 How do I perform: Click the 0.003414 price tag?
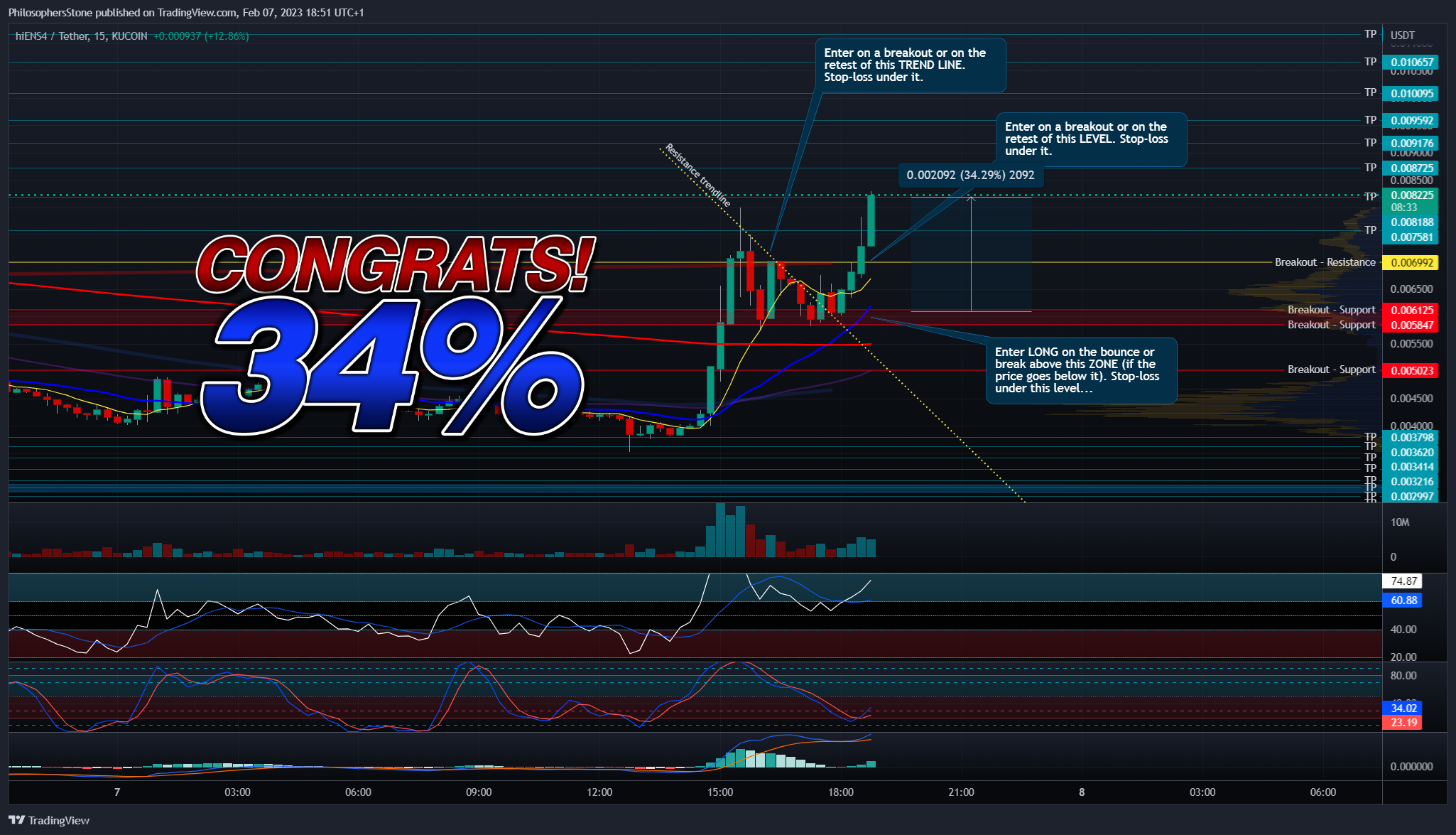(1411, 467)
